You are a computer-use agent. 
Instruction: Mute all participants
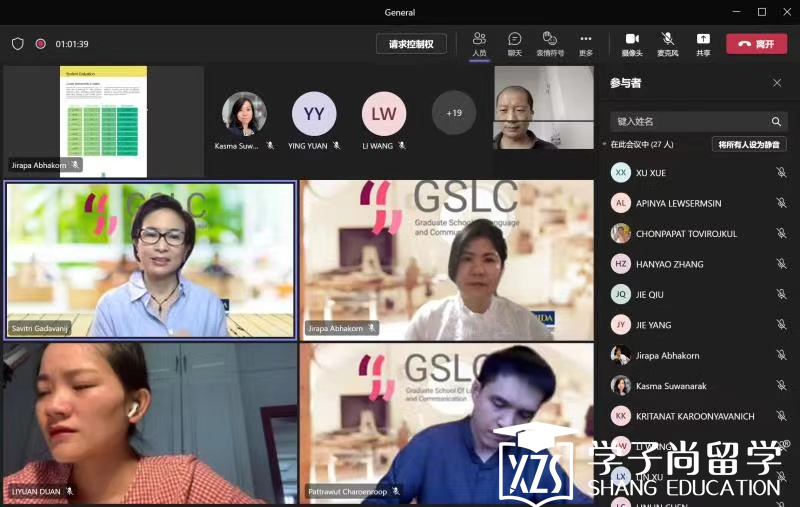pos(749,145)
